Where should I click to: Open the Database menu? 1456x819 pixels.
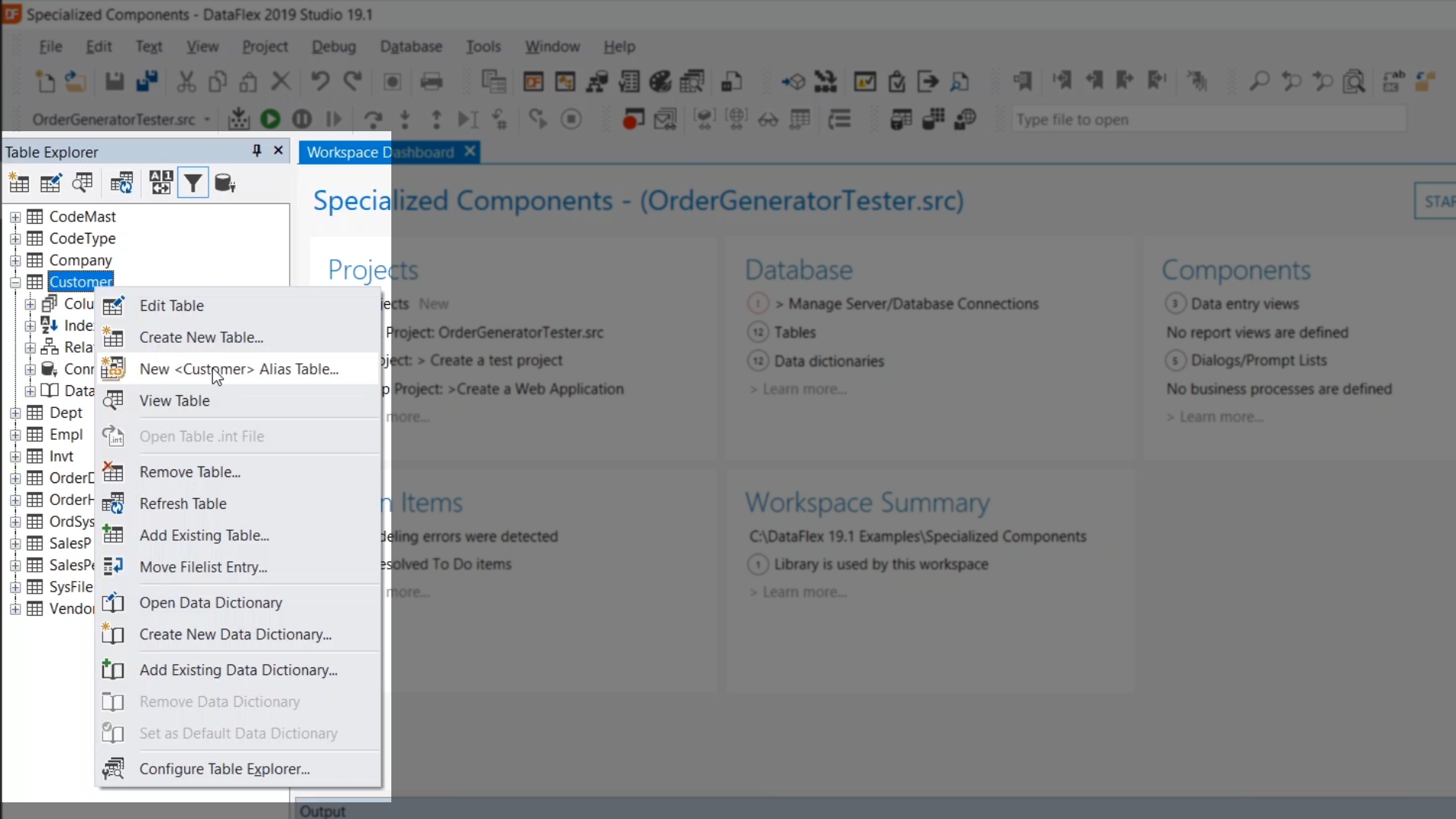[410, 46]
